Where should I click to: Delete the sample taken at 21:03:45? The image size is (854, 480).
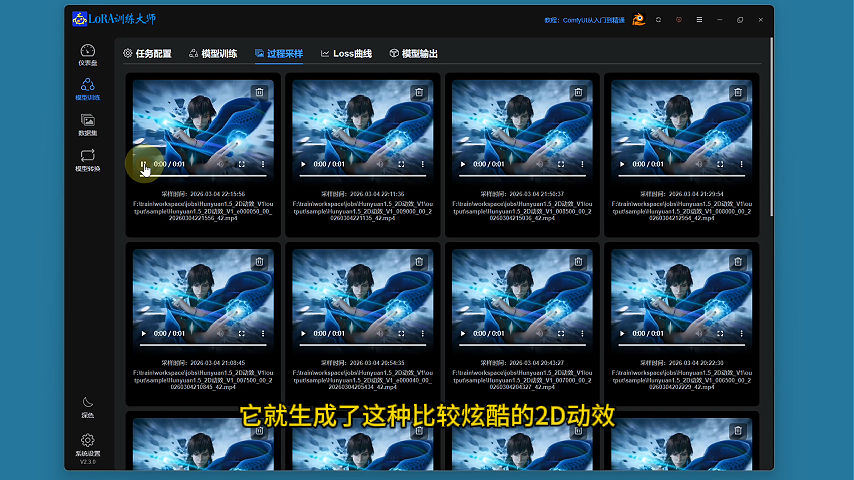pos(259,262)
